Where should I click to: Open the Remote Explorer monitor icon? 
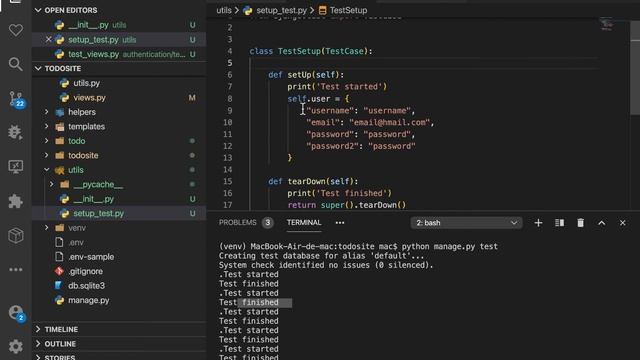[16, 167]
